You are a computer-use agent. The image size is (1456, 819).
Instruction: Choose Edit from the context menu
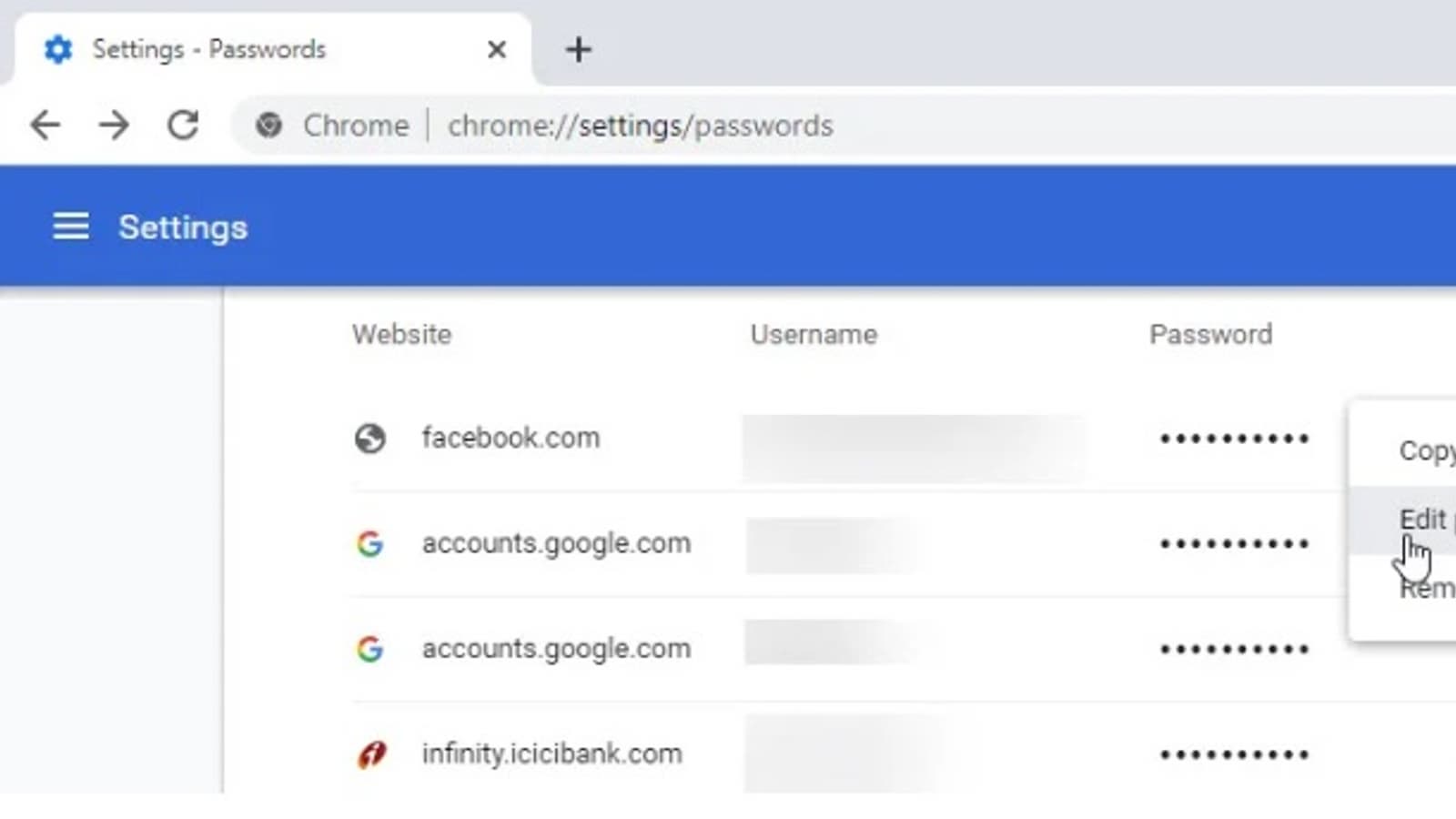[1423, 520]
